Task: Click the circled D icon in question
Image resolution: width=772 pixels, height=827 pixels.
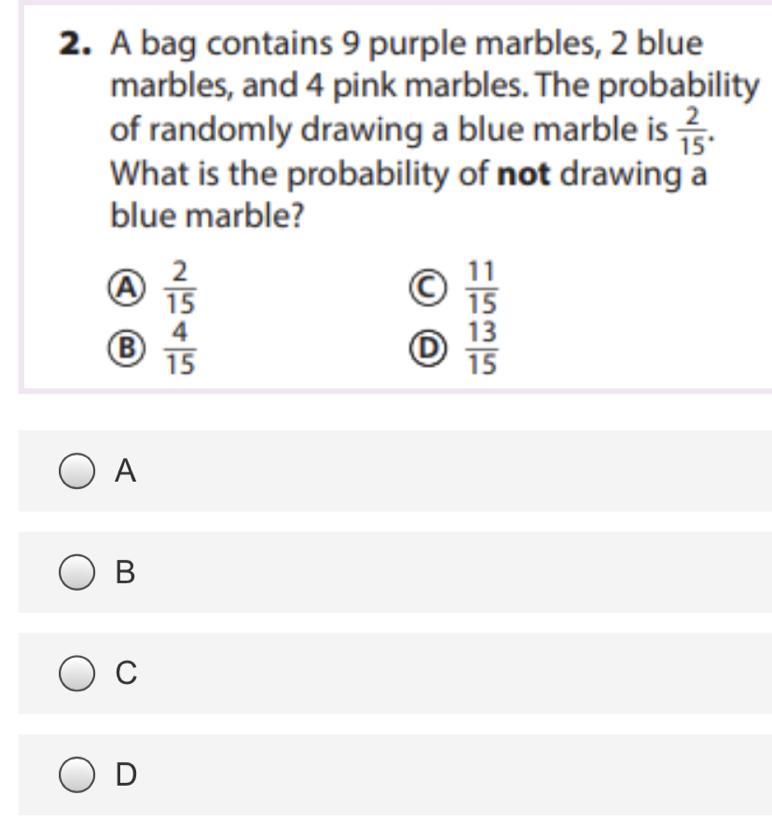Action: coord(428,348)
